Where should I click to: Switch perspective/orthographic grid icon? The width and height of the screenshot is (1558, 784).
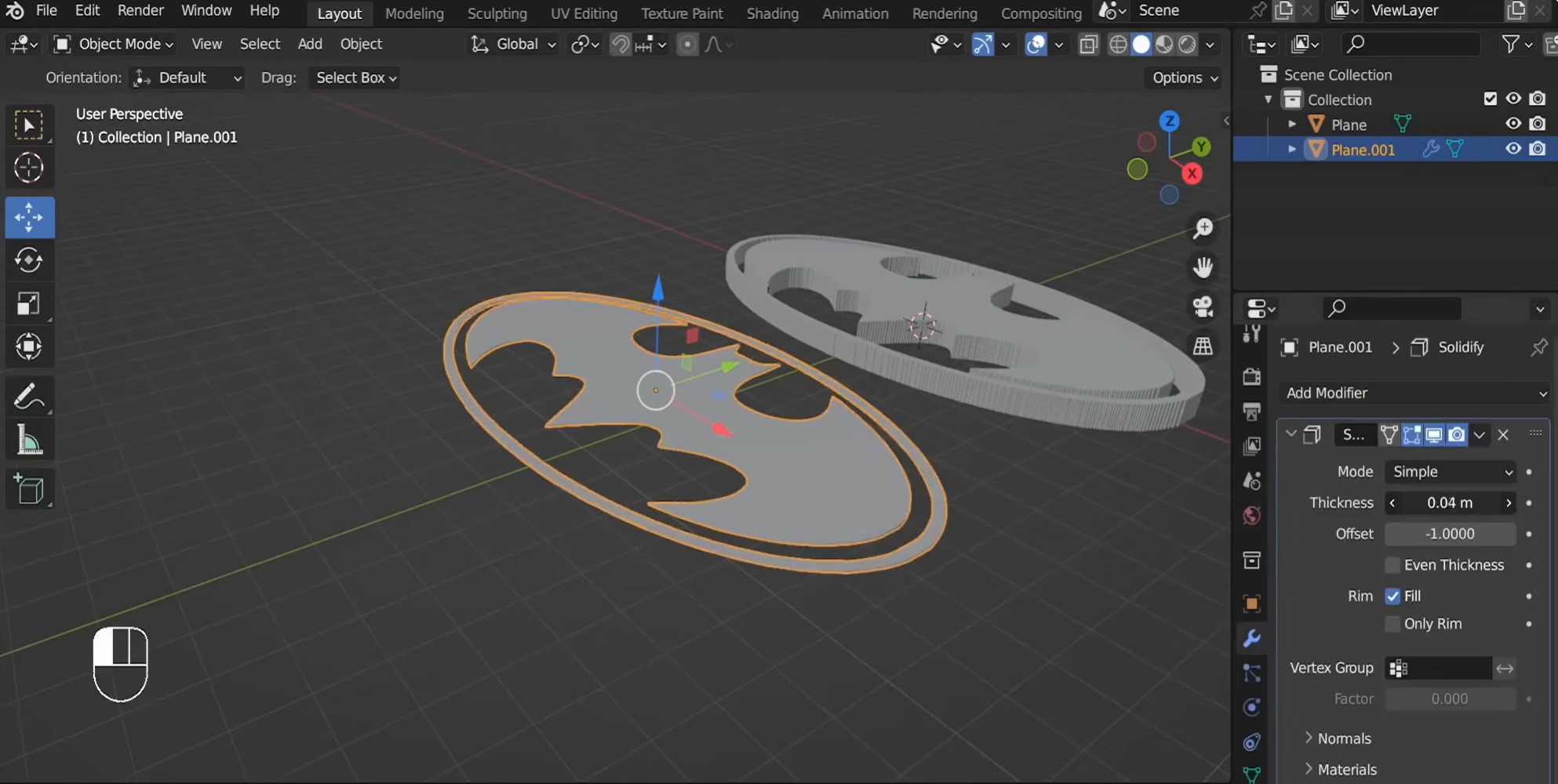pyautogui.click(x=1203, y=346)
